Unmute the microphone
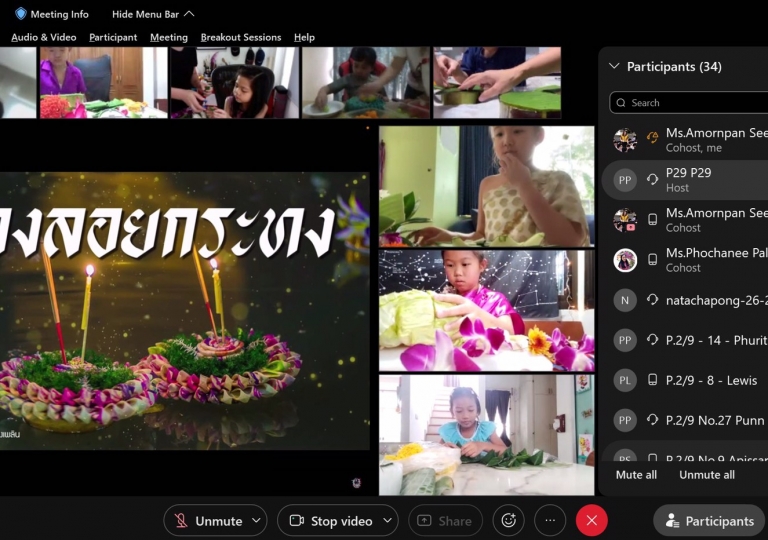The height and width of the screenshot is (540, 768). (209, 520)
